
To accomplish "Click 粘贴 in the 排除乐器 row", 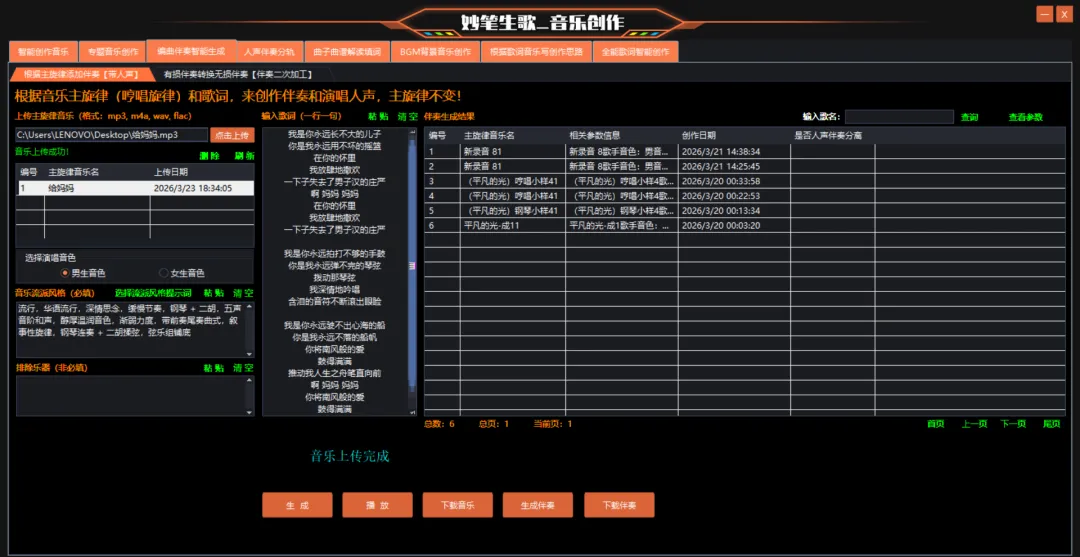I will 214,368.
